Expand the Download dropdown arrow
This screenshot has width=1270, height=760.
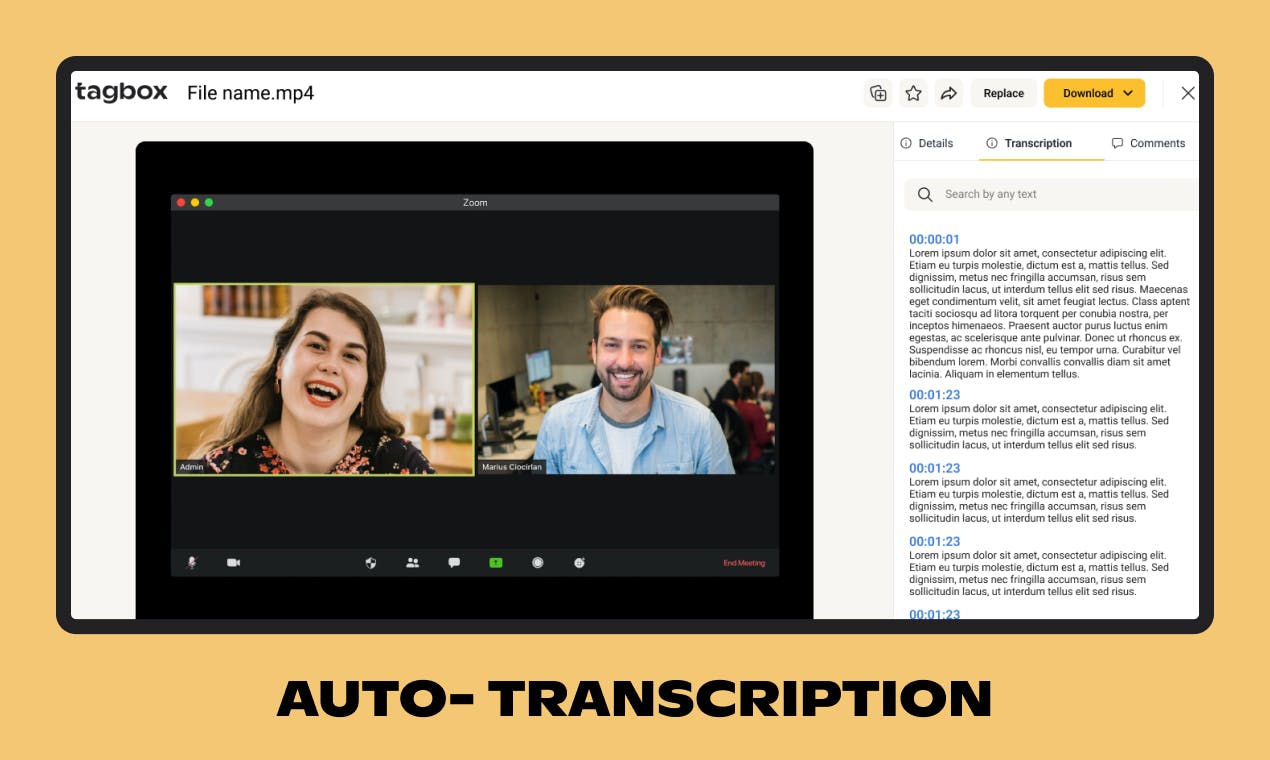pyautogui.click(x=1128, y=93)
